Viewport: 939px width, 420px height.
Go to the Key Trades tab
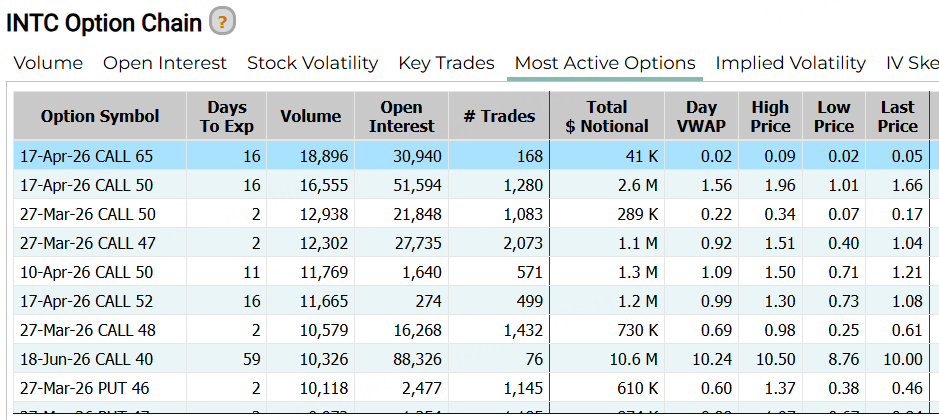pyautogui.click(x=446, y=63)
